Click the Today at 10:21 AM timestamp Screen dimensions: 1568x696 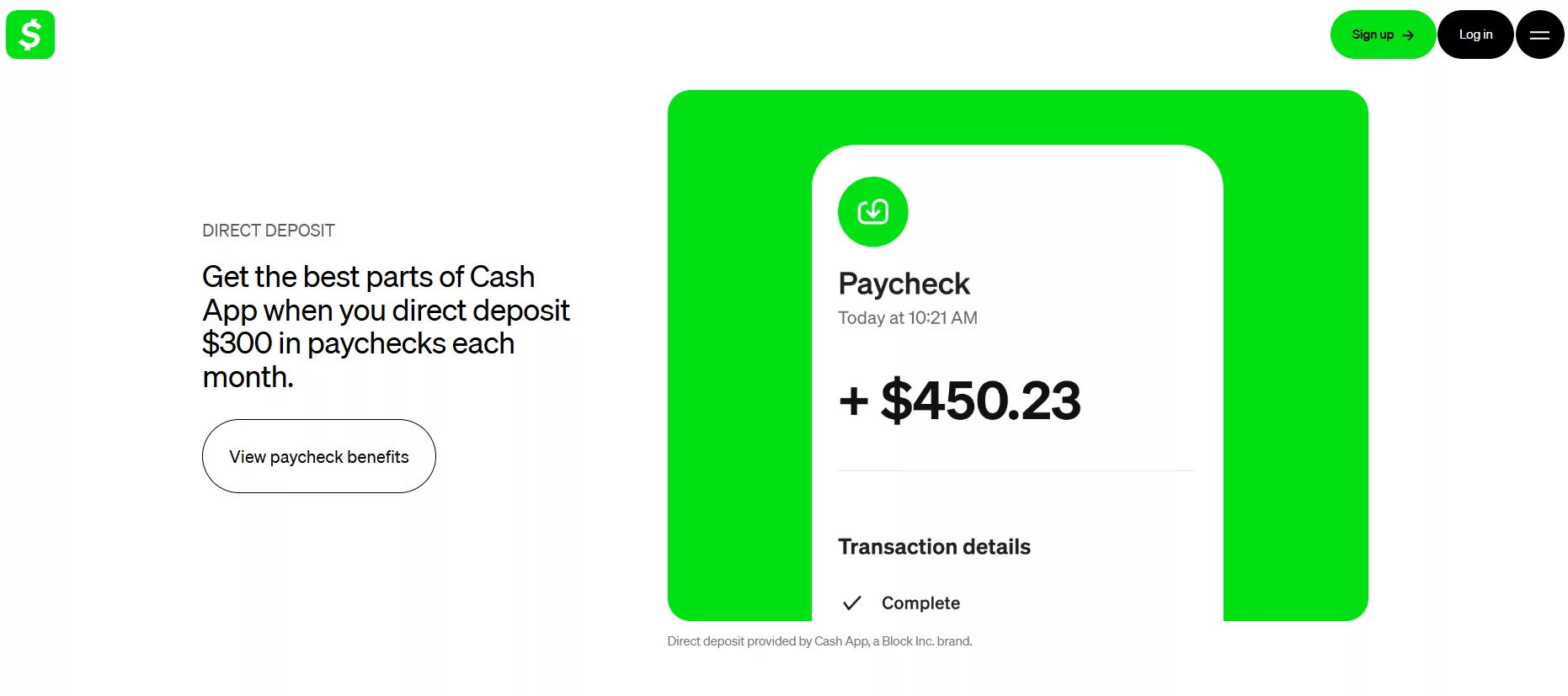click(x=907, y=318)
